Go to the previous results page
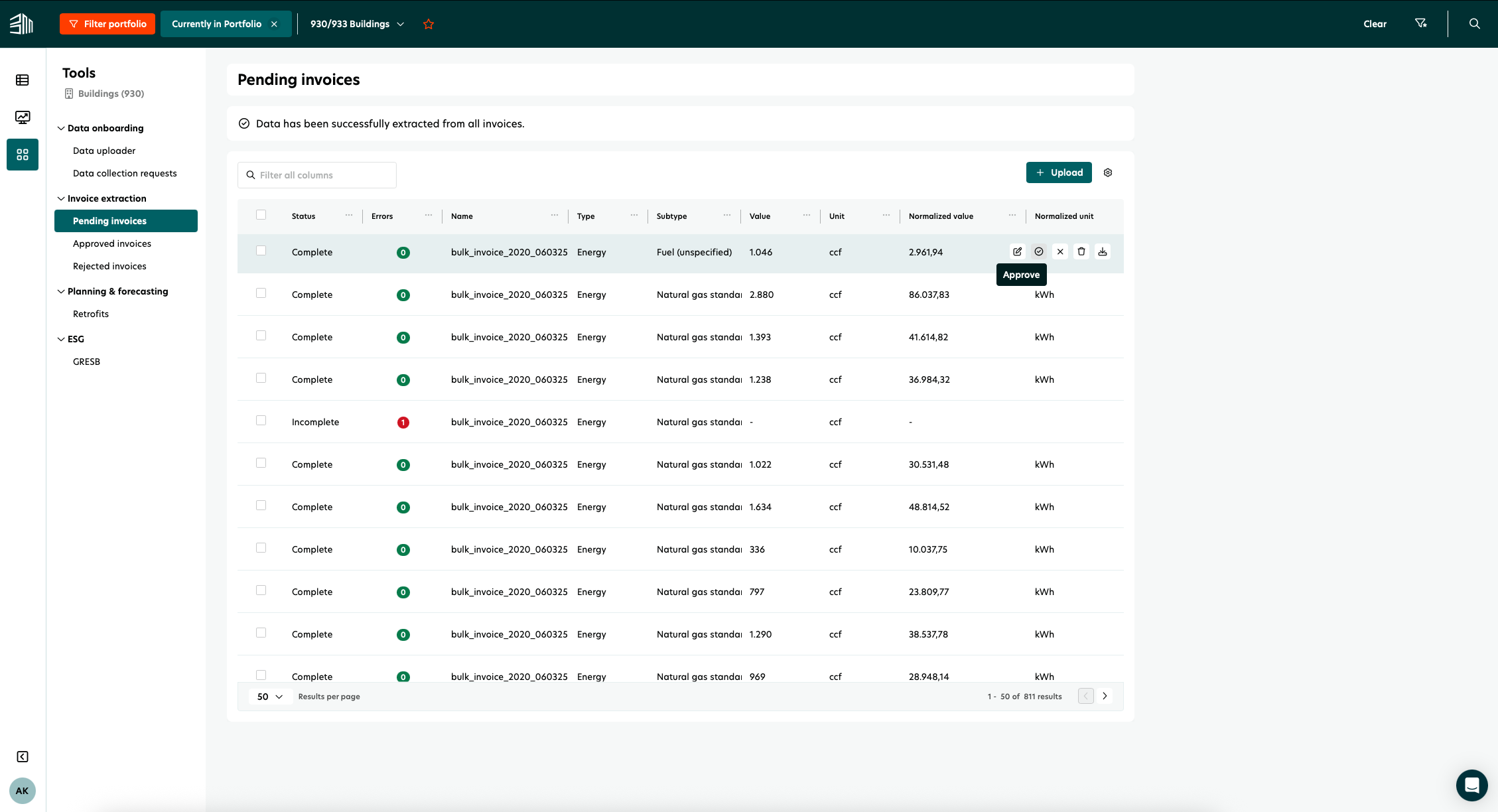The width and height of the screenshot is (1498, 812). point(1086,696)
